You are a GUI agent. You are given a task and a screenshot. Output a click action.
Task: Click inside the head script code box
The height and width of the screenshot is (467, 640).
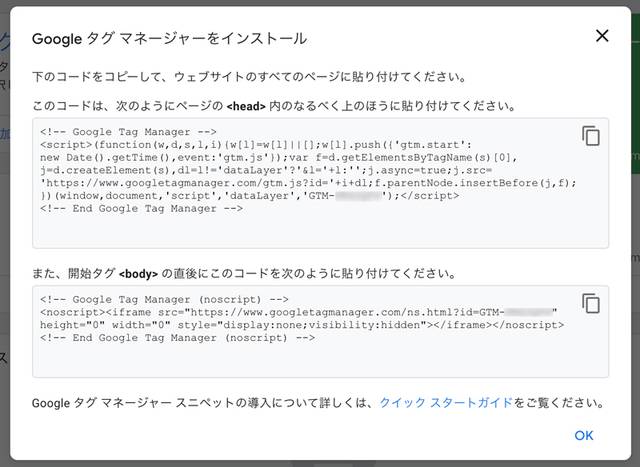click(320, 183)
